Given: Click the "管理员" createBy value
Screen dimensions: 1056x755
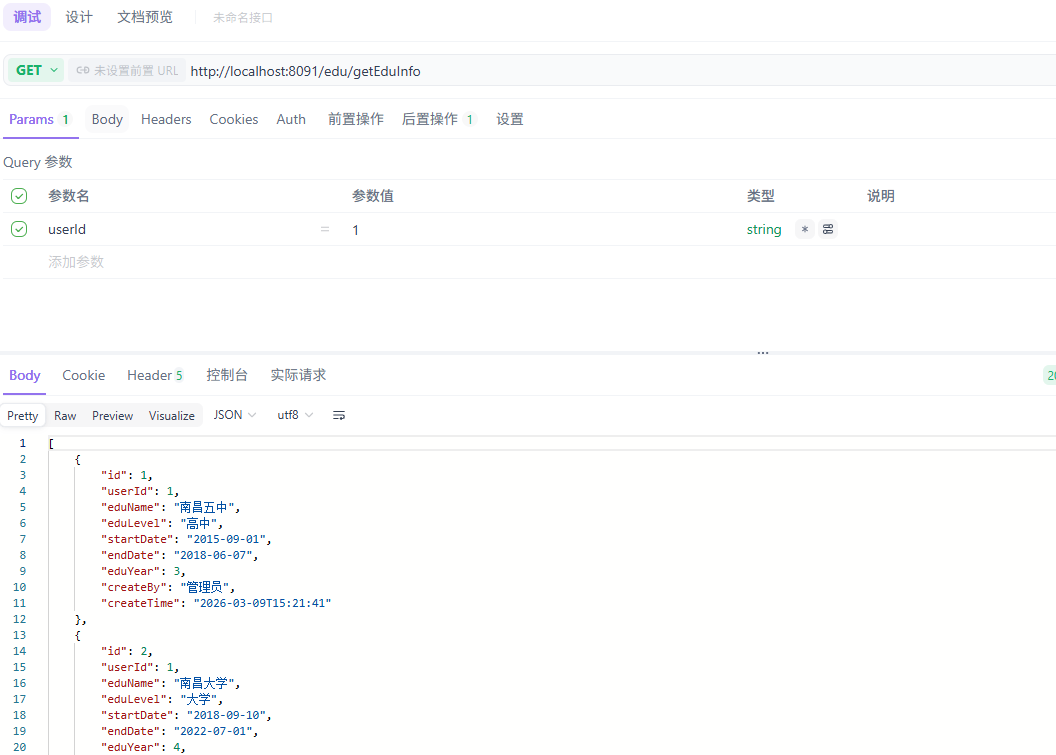Looking at the screenshot, I should click(204, 587).
